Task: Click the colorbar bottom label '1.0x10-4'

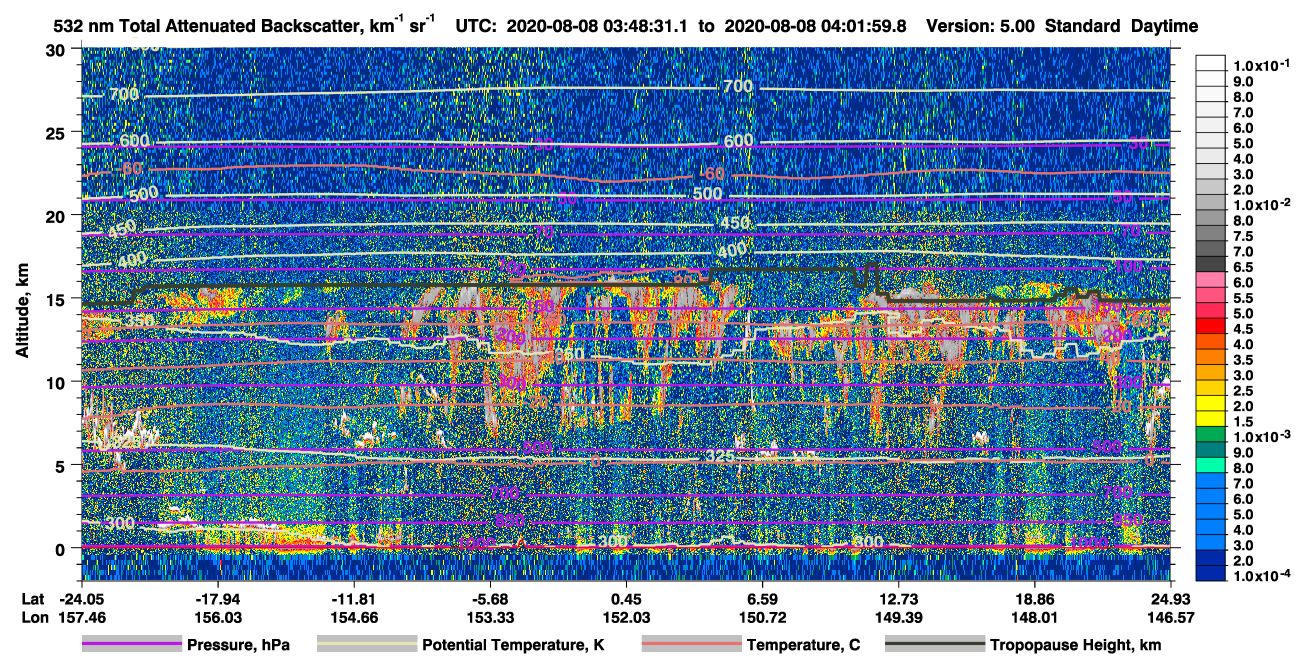Action: 1260,577
